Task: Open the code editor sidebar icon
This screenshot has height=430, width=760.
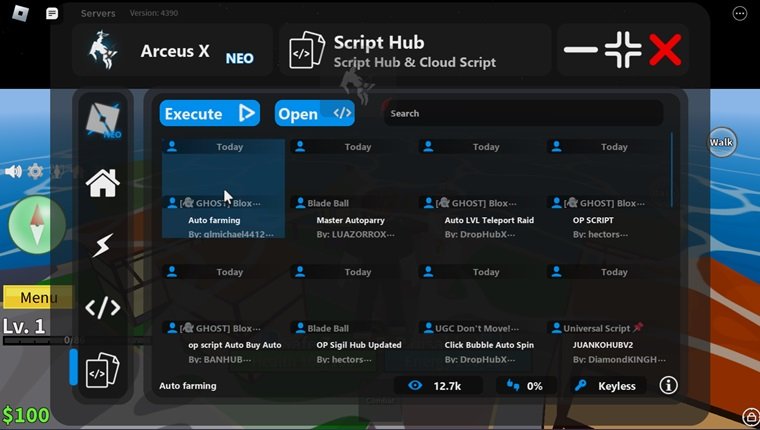Action: tap(102, 308)
